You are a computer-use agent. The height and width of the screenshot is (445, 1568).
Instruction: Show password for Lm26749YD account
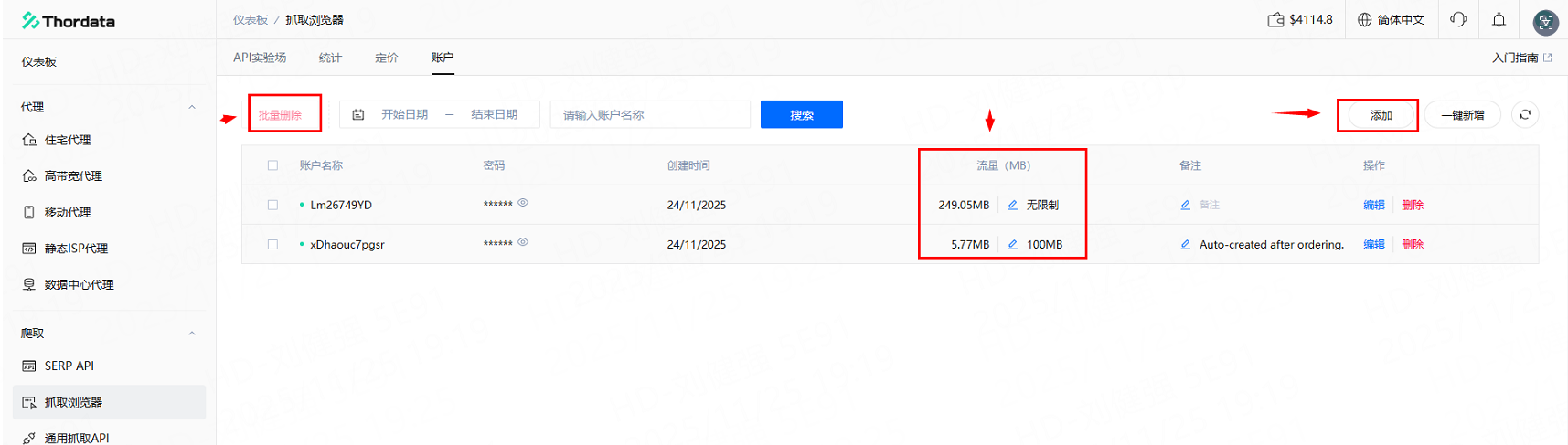click(x=523, y=203)
